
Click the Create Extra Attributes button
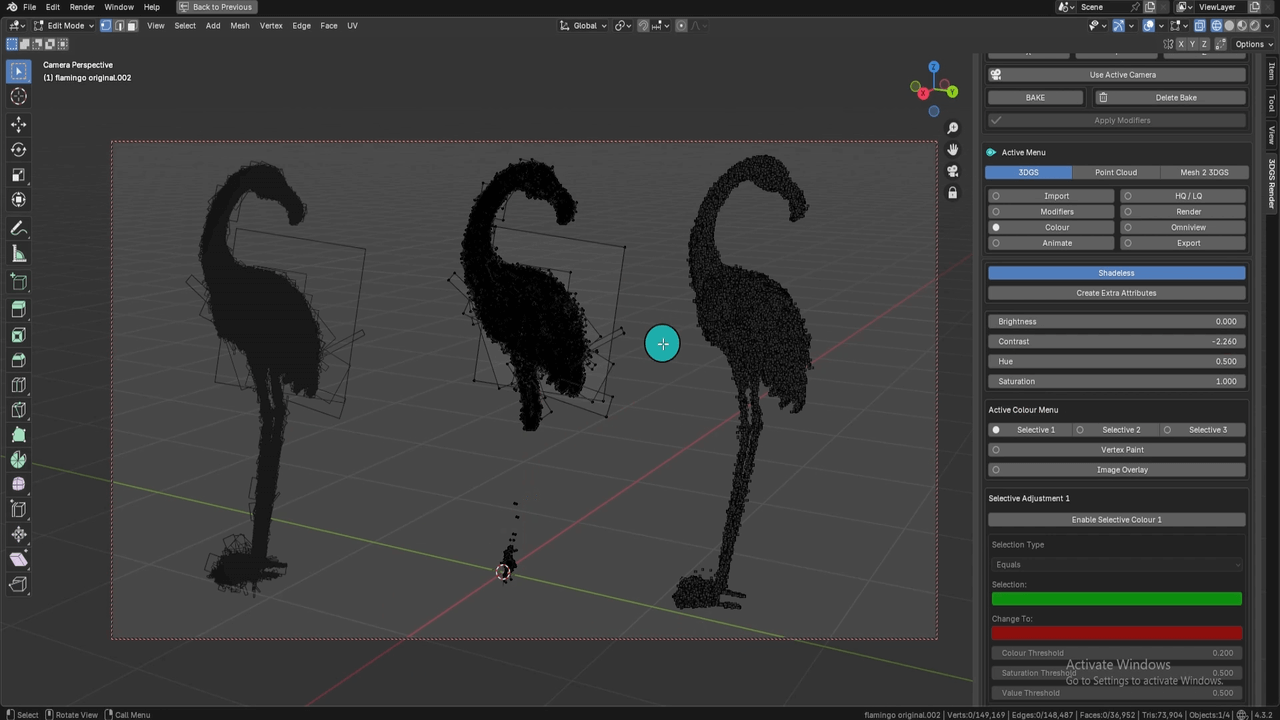(1116, 293)
